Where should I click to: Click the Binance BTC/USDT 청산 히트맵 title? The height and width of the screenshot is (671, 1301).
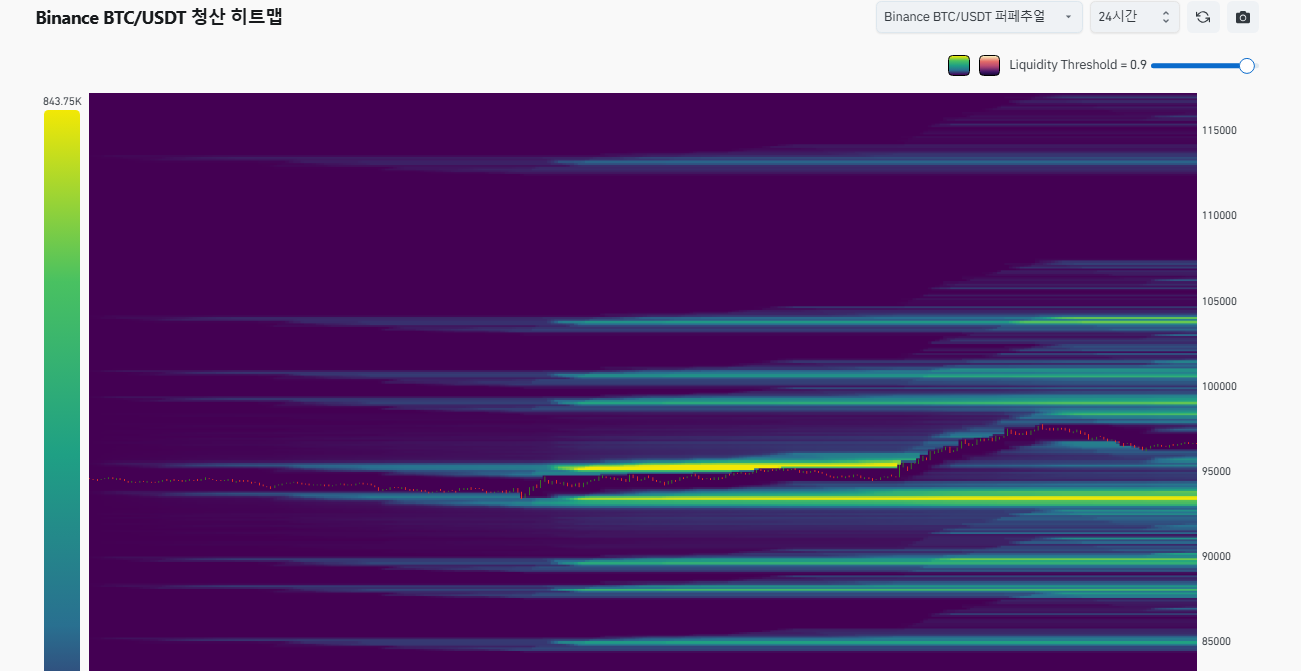pos(159,17)
